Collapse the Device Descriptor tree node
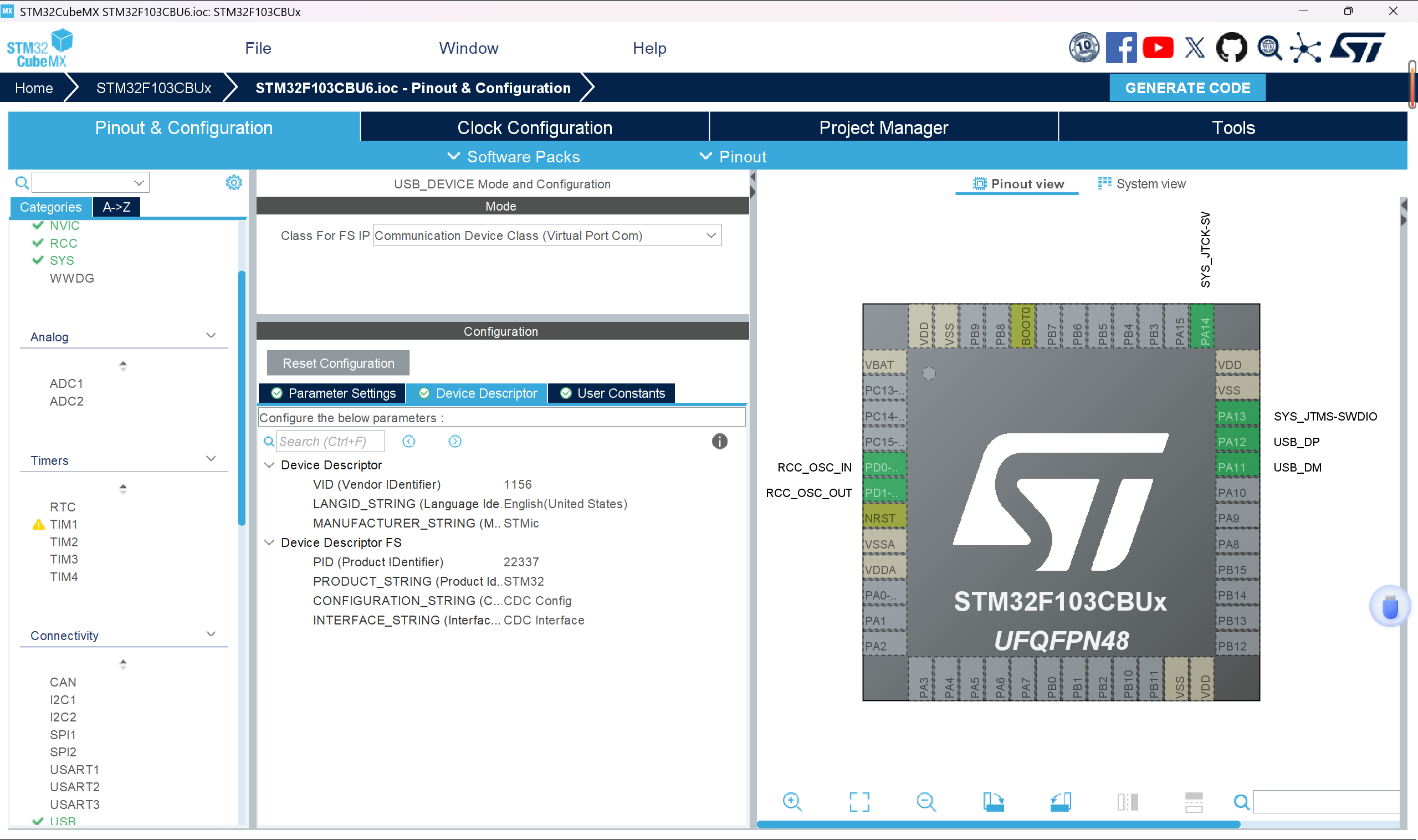The height and width of the screenshot is (840, 1418). [x=269, y=465]
